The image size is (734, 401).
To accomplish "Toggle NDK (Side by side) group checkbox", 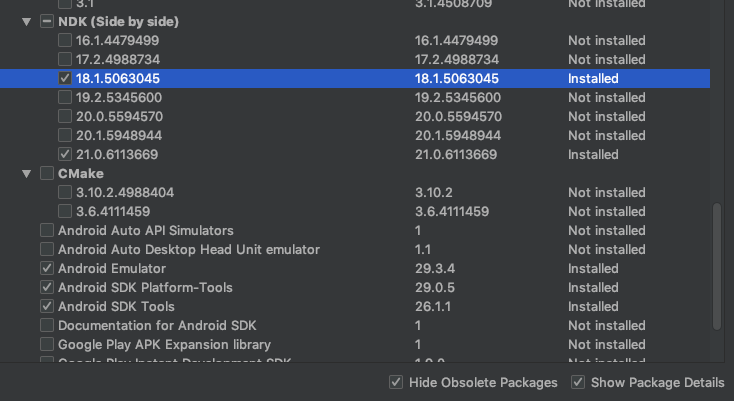I will 47,21.
